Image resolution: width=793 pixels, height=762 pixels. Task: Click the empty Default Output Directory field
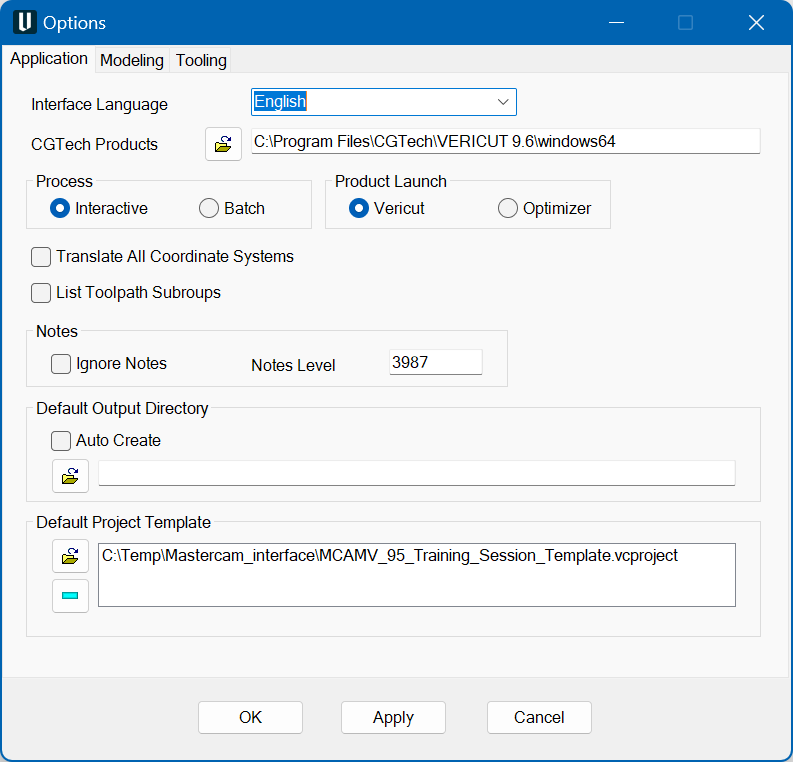click(417, 473)
